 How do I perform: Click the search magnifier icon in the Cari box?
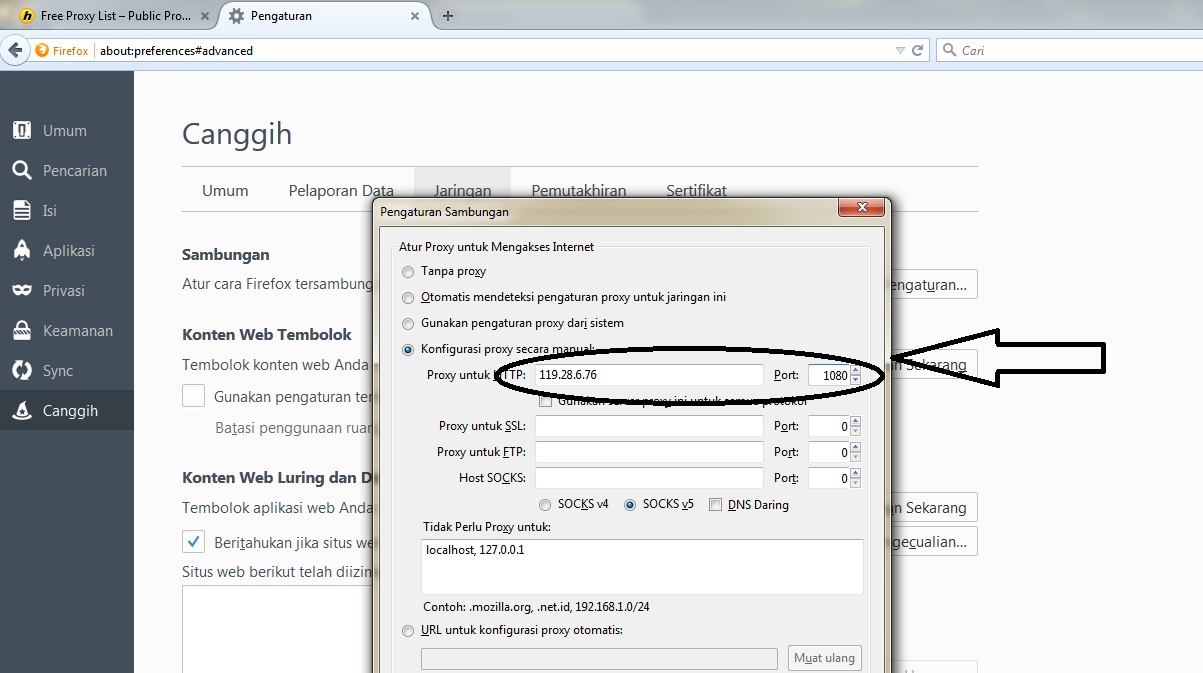coord(949,50)
